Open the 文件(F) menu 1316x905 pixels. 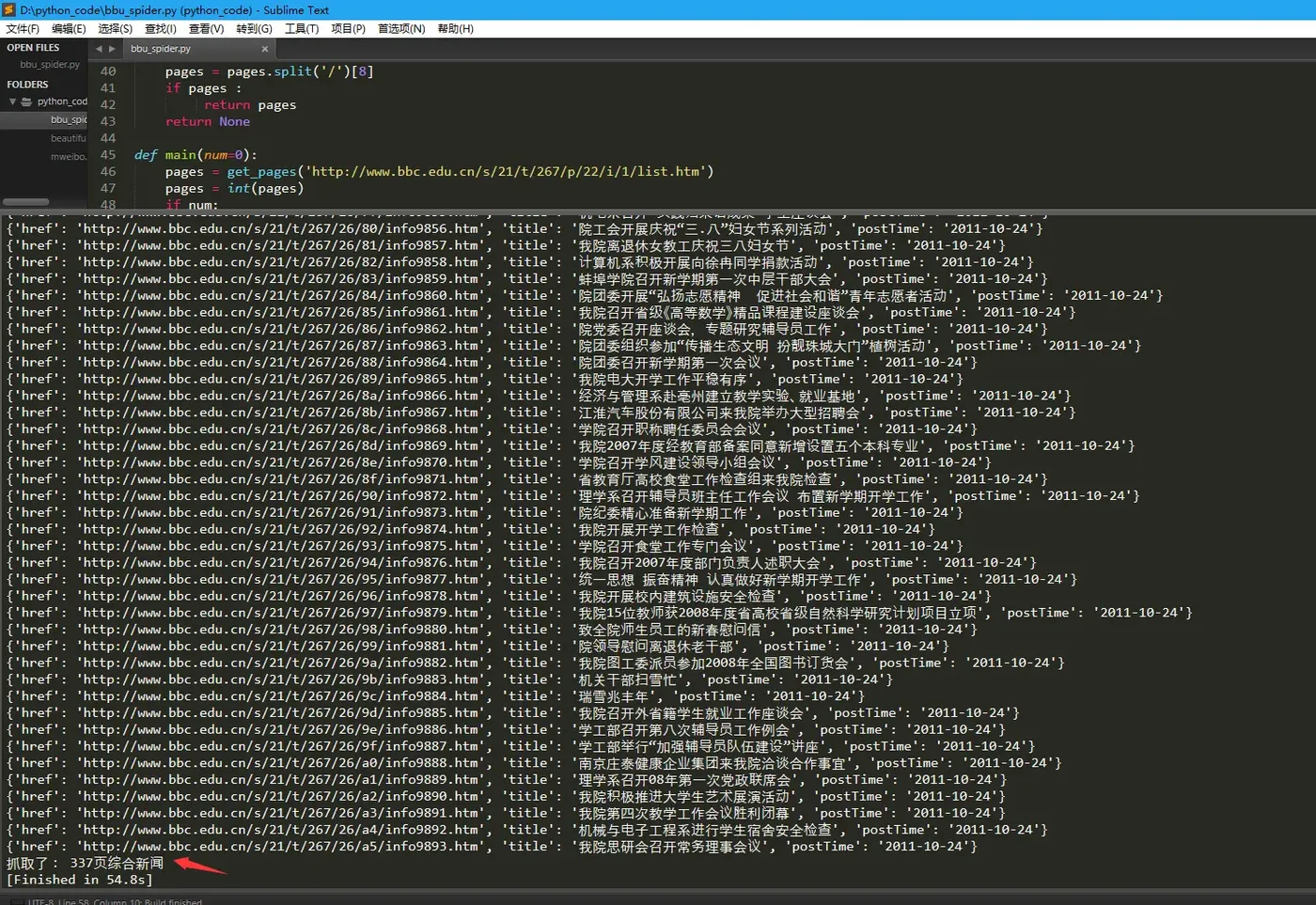[23, 29]
